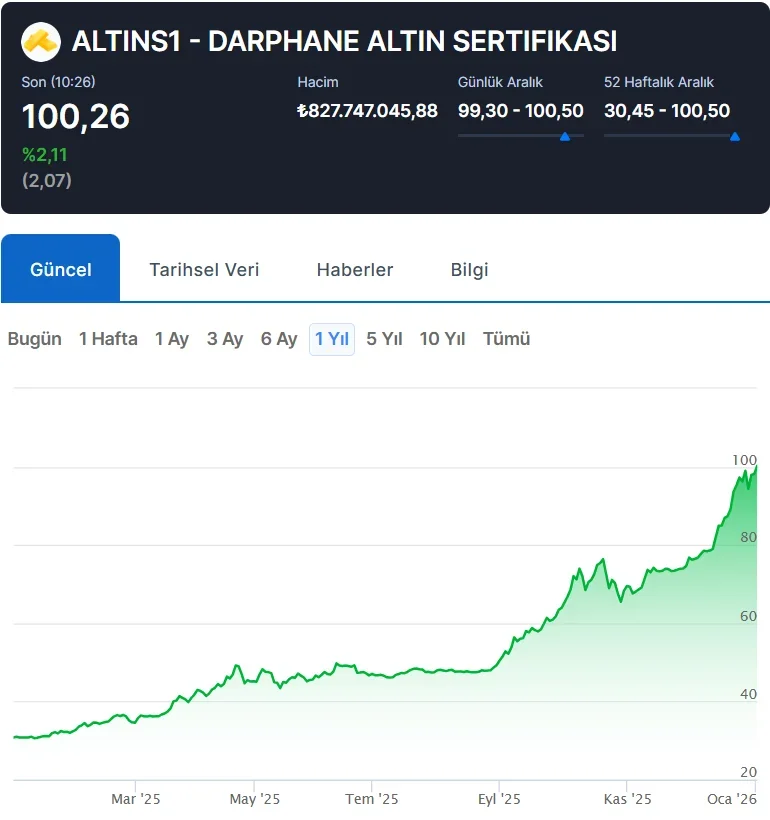Click the triangle marker under Günlük Aralık
770x820 pixels.
click(x=567, y=137)
